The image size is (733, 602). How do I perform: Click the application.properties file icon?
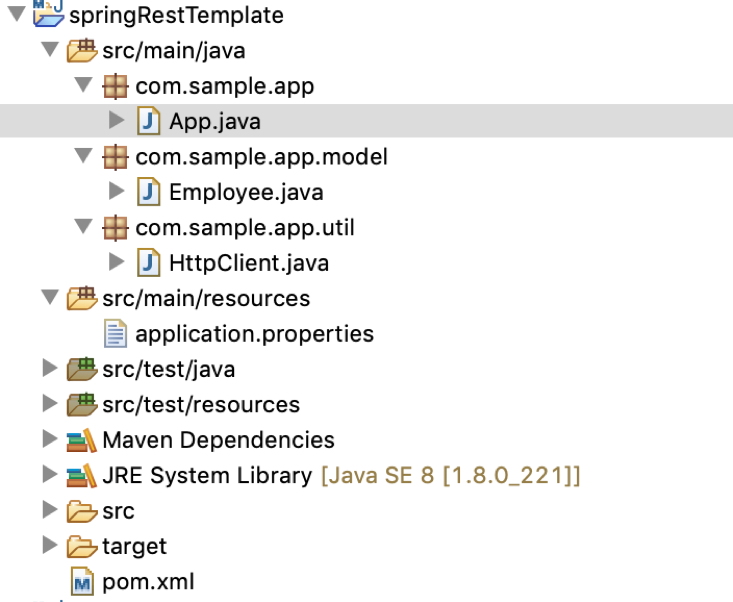(115, 334)
